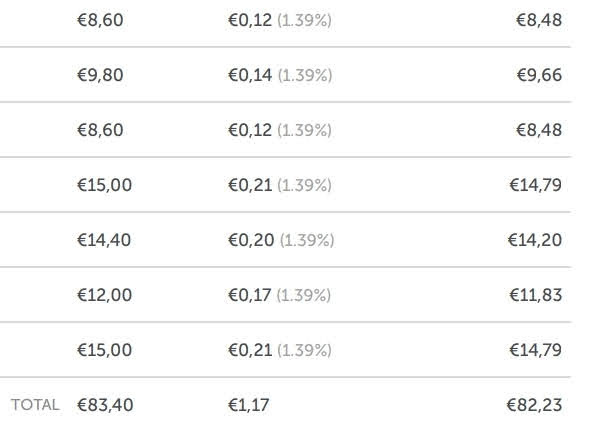Select the €82,23 total net amount

point(534,405)
